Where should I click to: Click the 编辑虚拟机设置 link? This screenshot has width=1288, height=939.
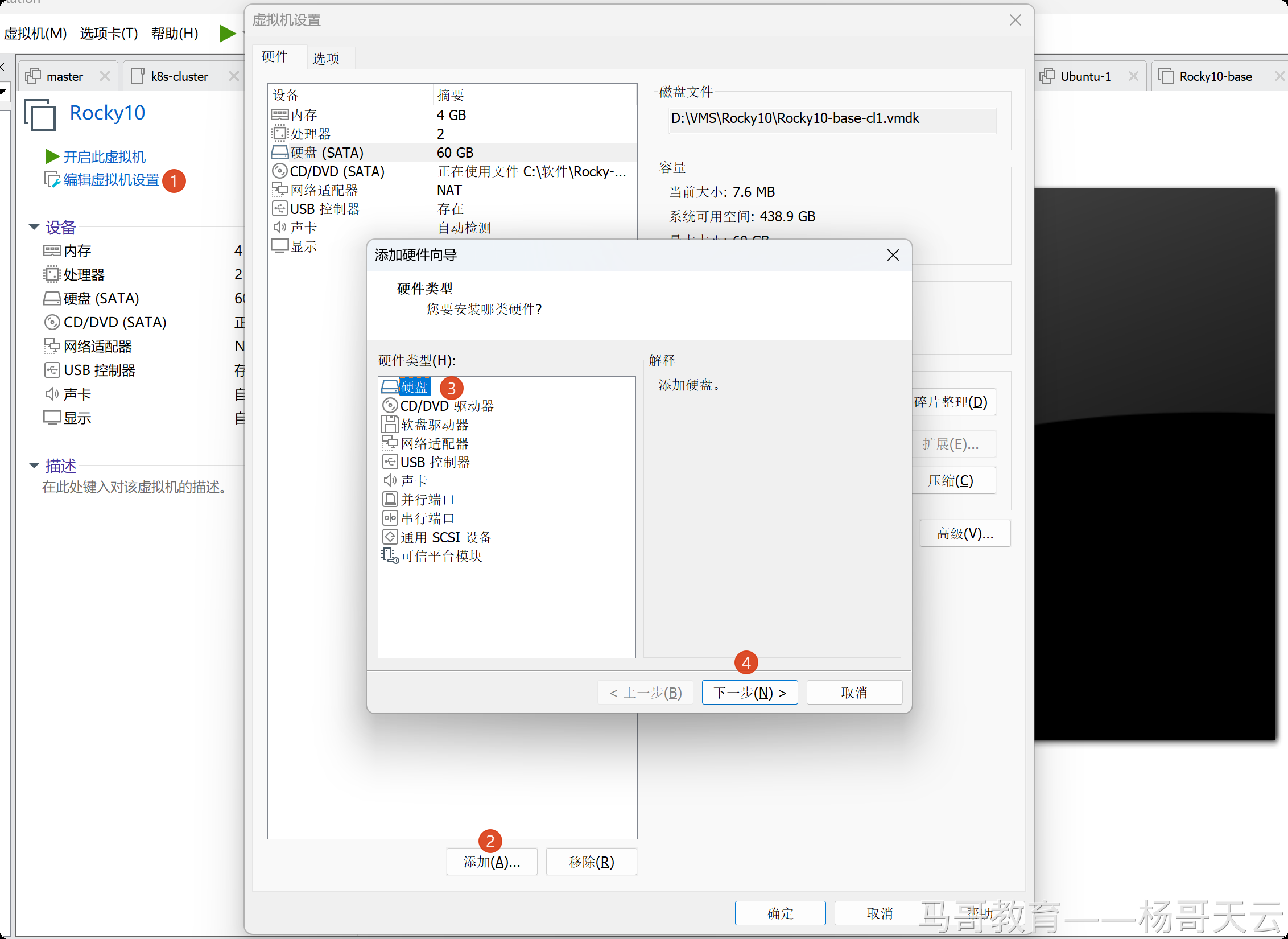coord(111,180)
